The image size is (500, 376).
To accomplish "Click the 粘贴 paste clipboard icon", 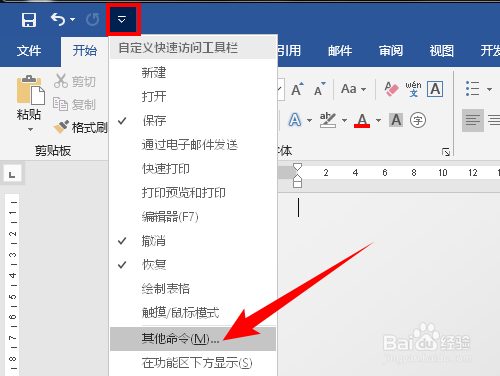I will tap(30, 89).
